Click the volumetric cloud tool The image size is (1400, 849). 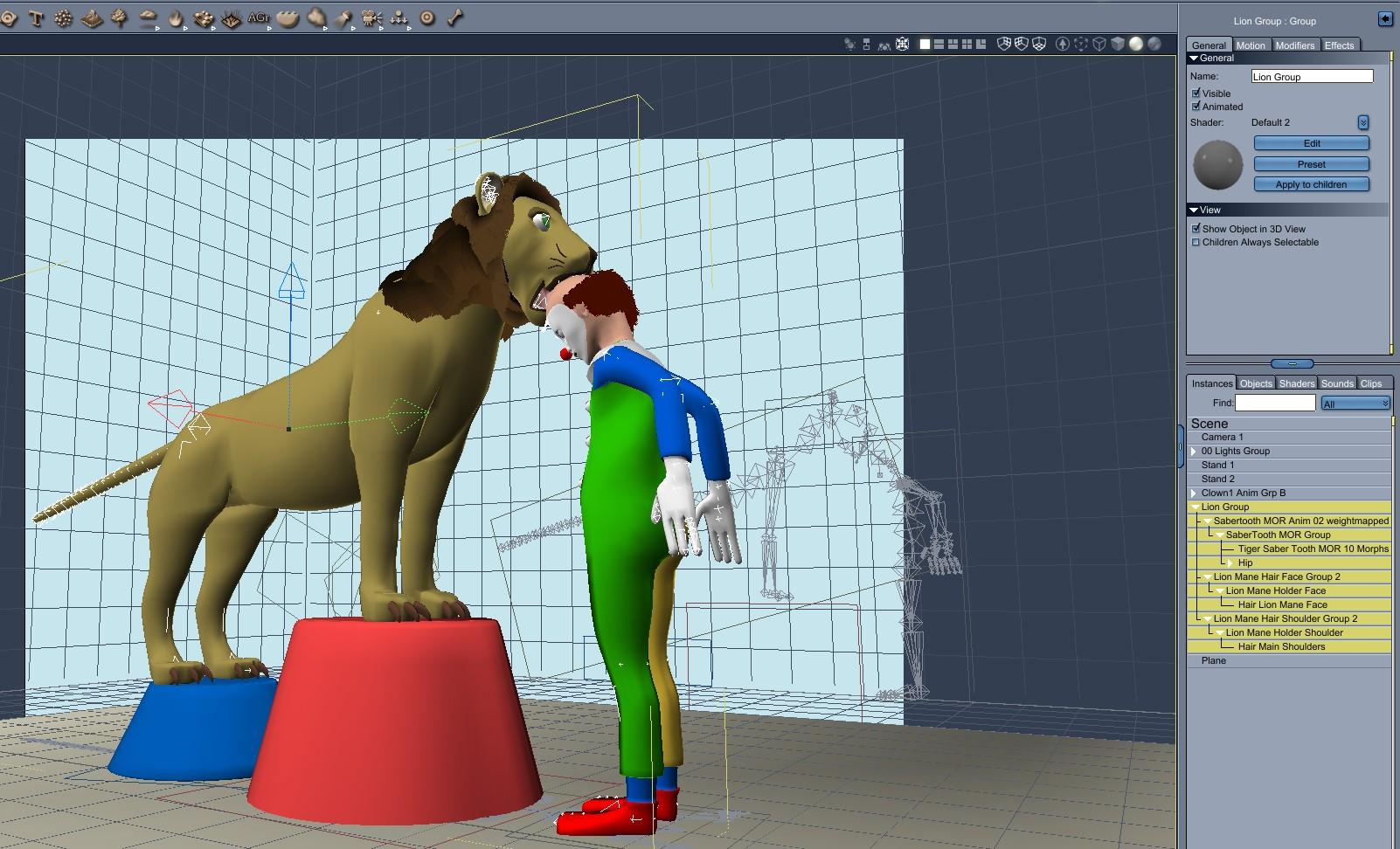point(316,17)
